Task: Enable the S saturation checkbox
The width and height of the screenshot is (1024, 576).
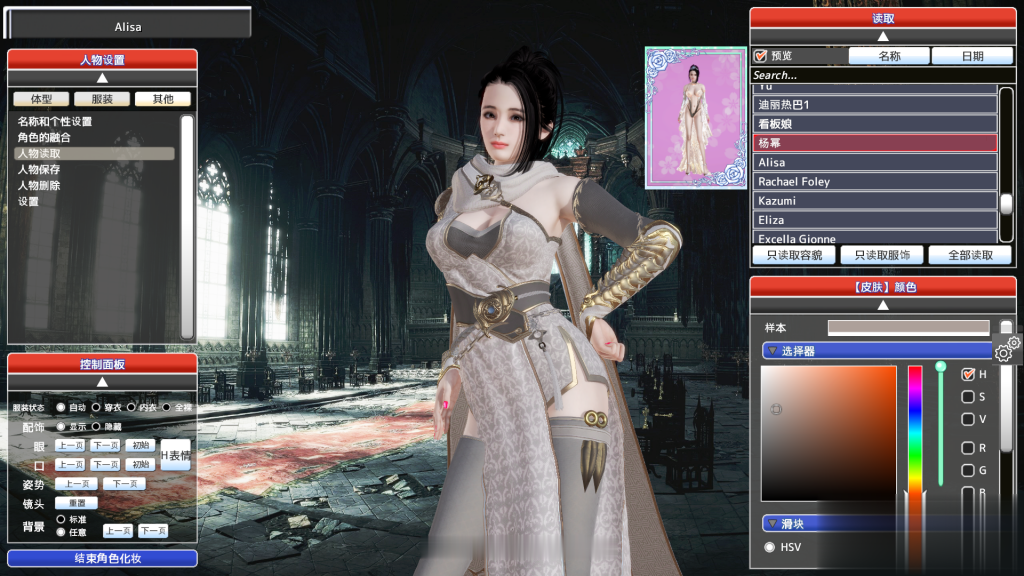Action: pyautogui.click(x=968, y=397)
